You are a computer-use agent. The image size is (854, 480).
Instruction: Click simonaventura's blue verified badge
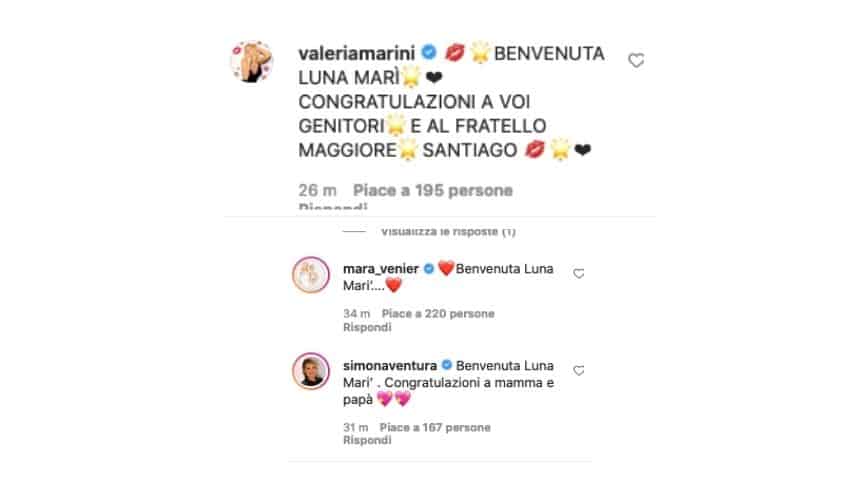[447, 365]
